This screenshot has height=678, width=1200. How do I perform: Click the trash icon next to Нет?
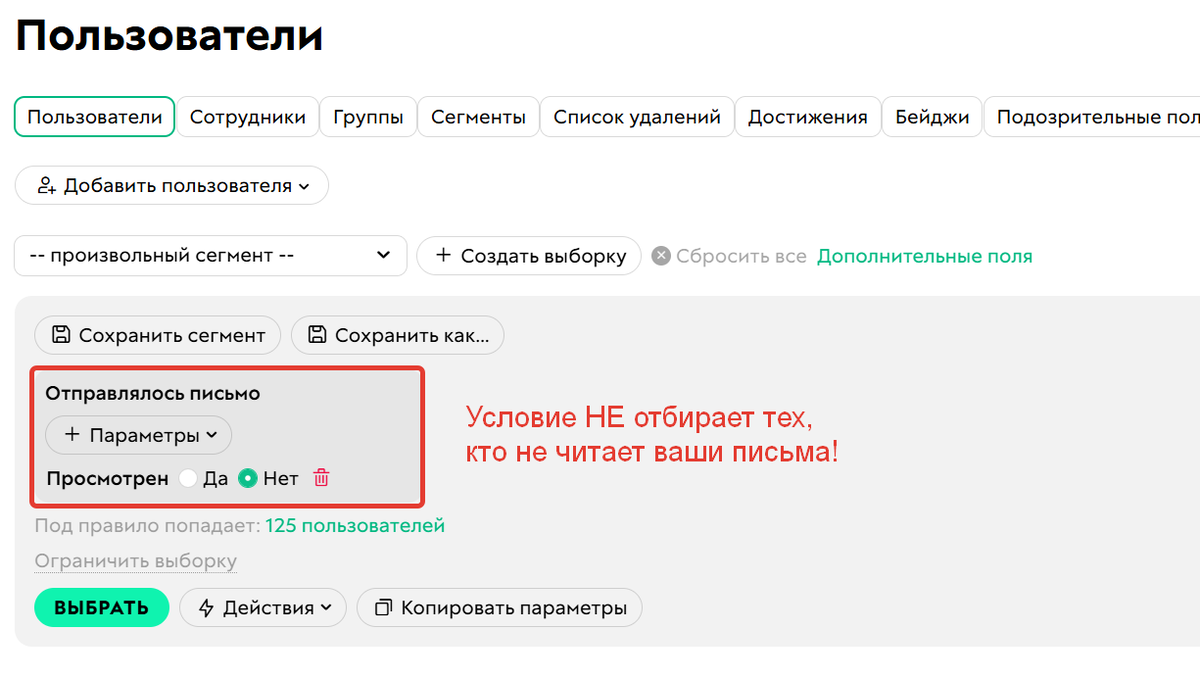coord(321,478)
